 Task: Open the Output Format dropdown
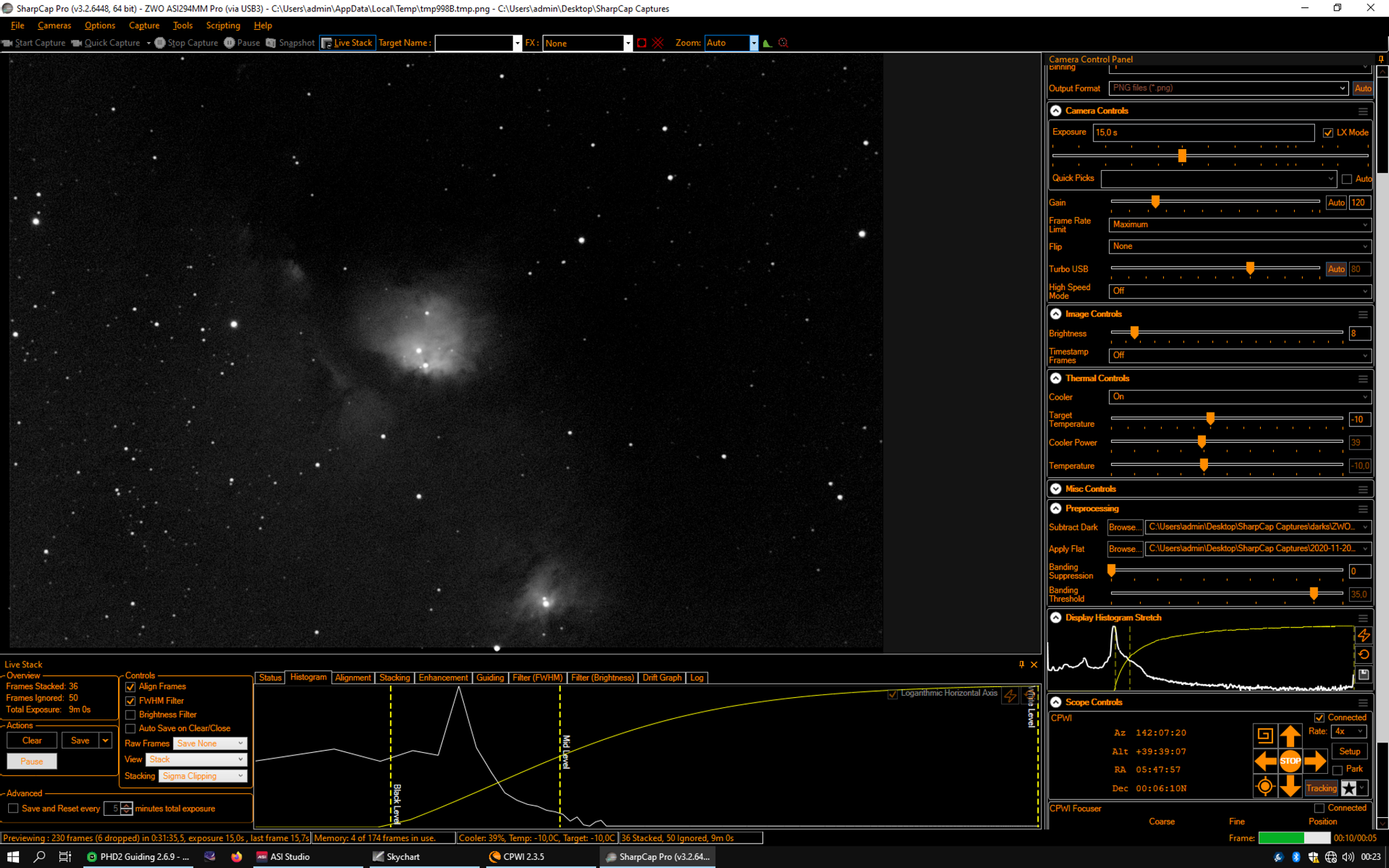(x=1228, y=88)
